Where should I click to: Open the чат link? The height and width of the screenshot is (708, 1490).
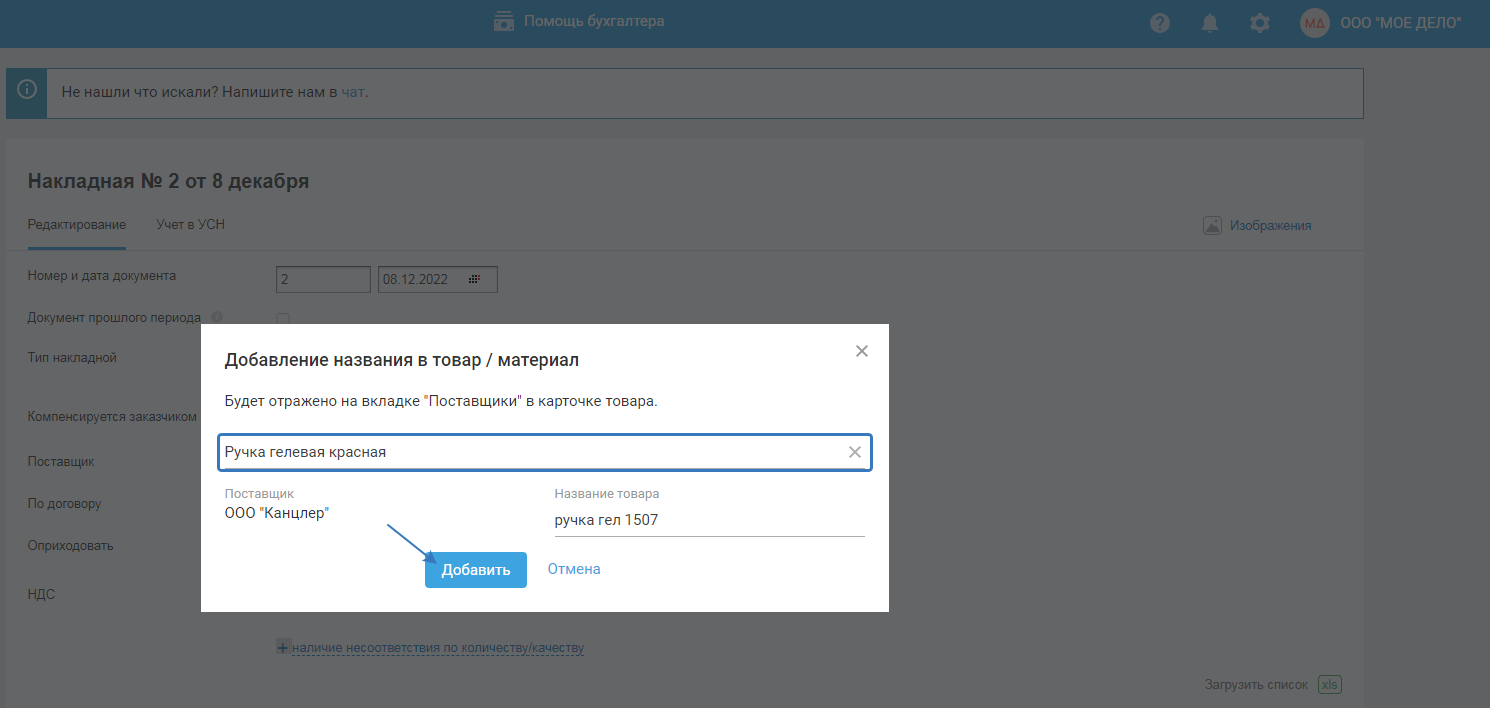[x=353, y=91]
